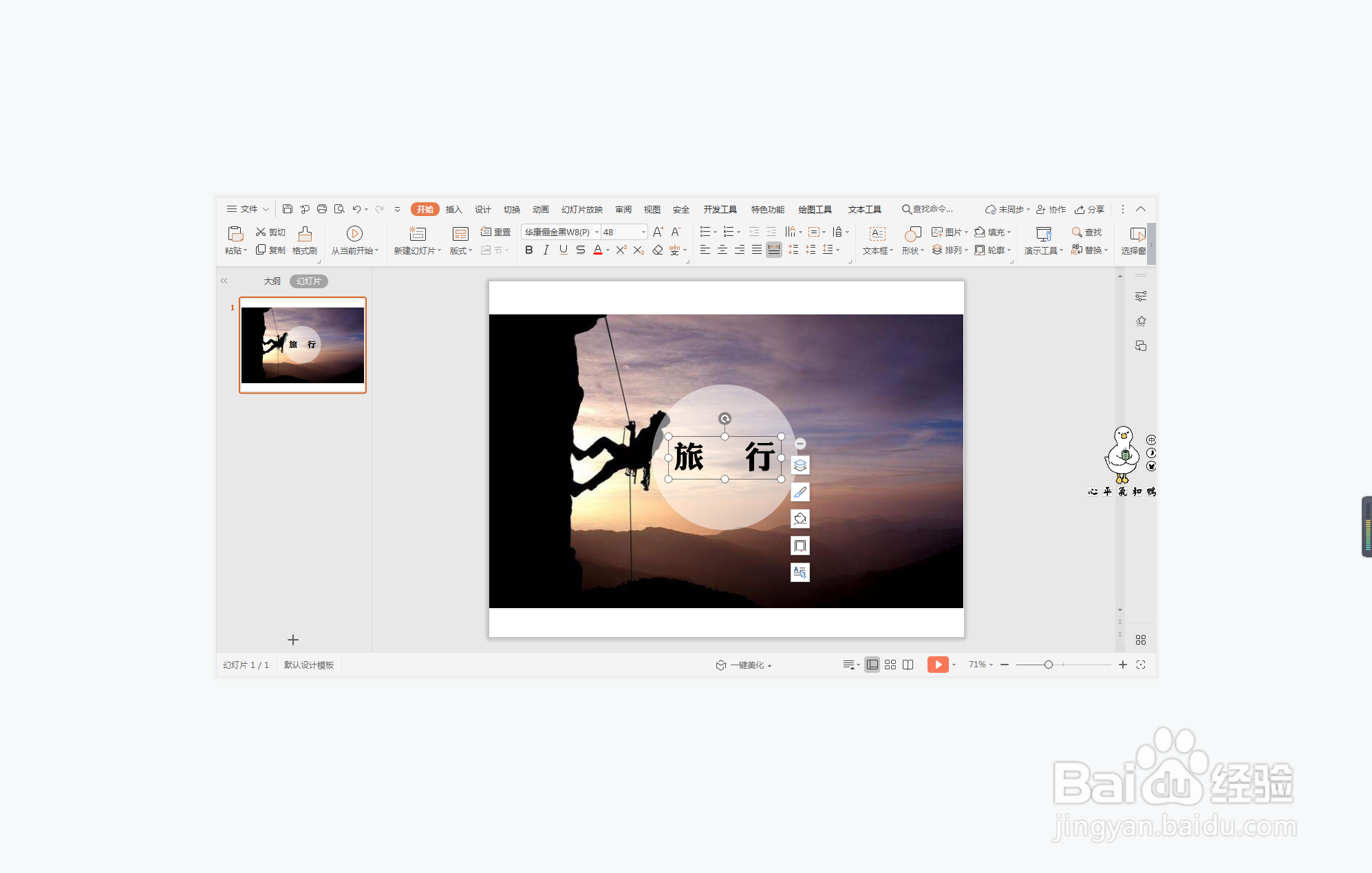Image resolution: width=1372 pixels, height=873 pixels.
Task: Open the 幻灯片放映 ribbon tab
Action: point(581,209)
